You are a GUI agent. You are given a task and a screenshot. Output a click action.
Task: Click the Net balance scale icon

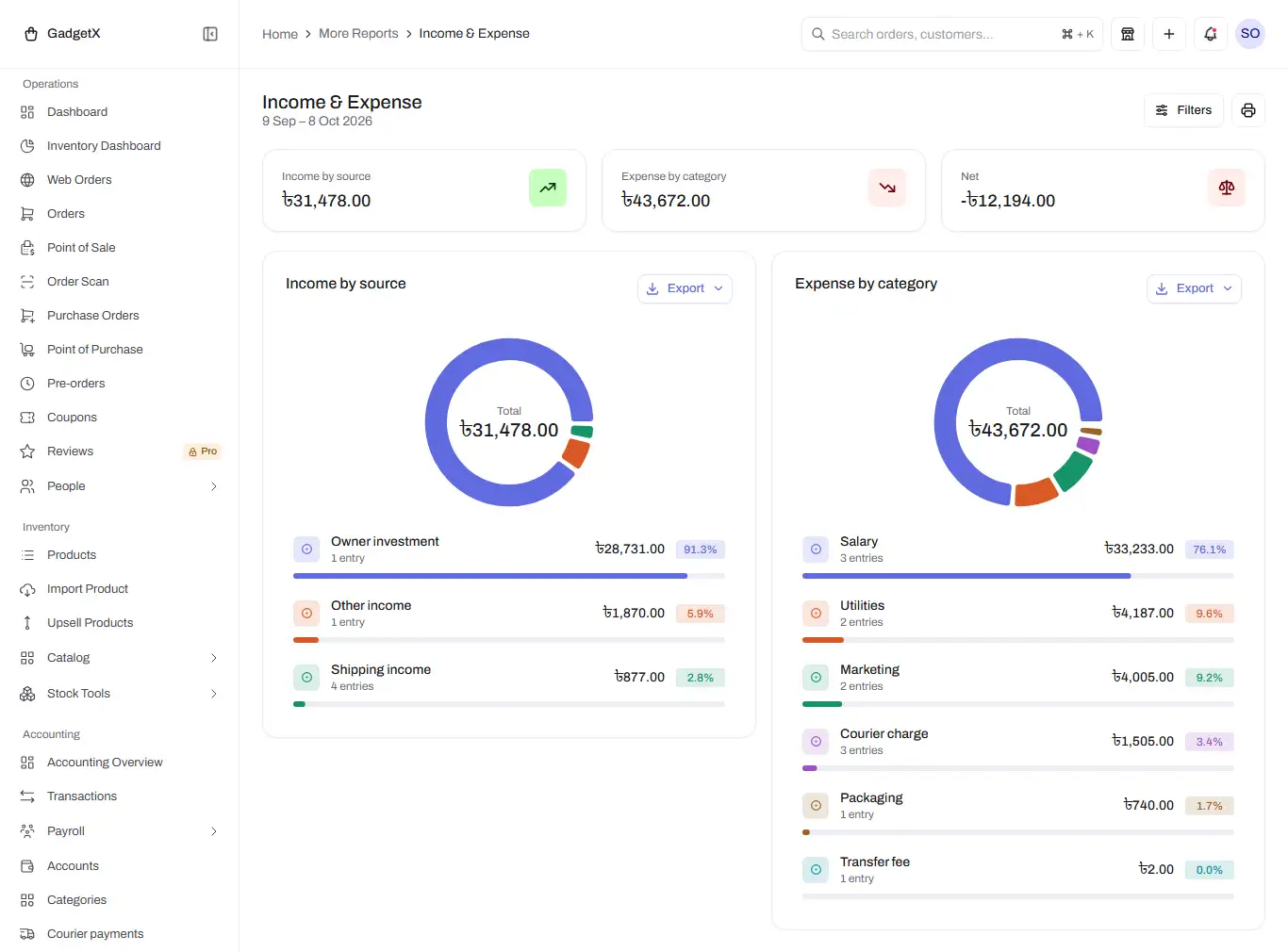[1227, 188]
